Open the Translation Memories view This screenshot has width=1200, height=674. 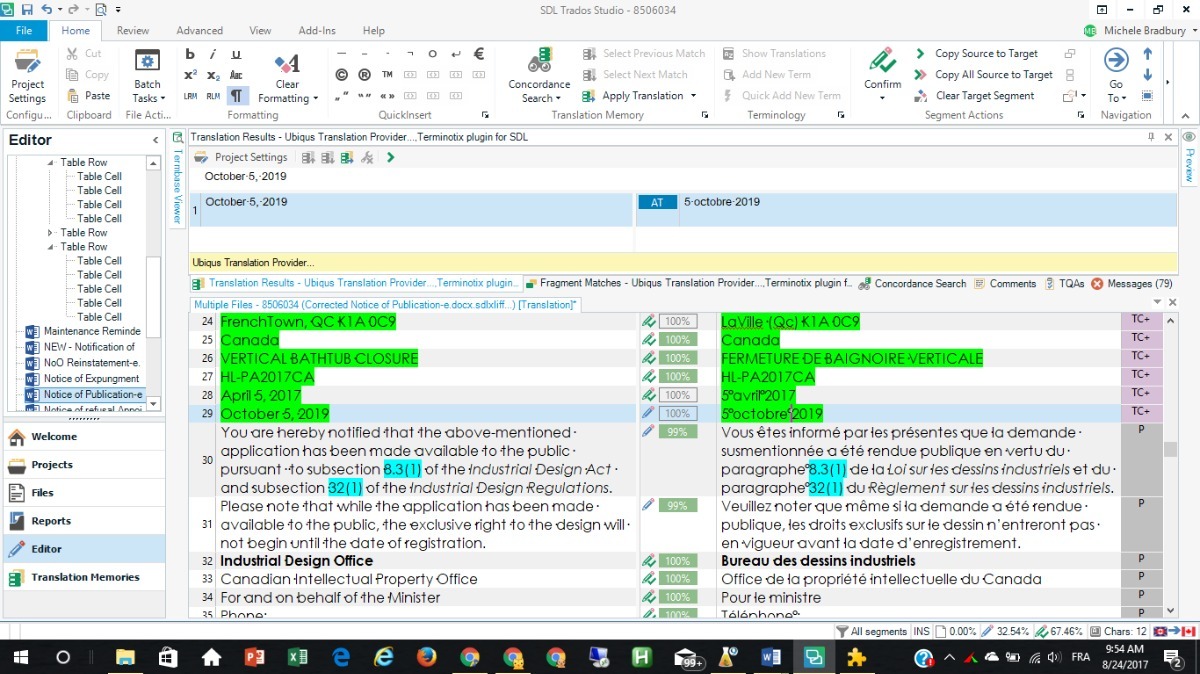83,577
